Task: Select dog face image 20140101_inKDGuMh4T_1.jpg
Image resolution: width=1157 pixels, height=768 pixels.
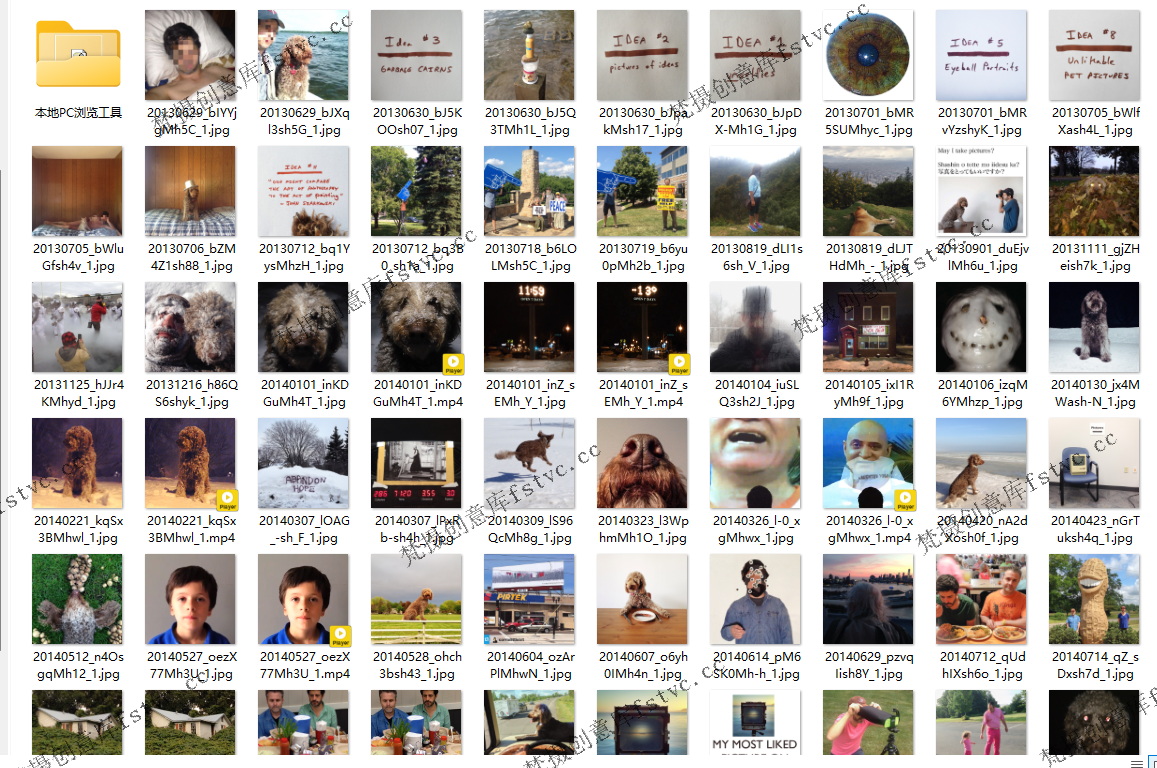Action: coord(303,327)
